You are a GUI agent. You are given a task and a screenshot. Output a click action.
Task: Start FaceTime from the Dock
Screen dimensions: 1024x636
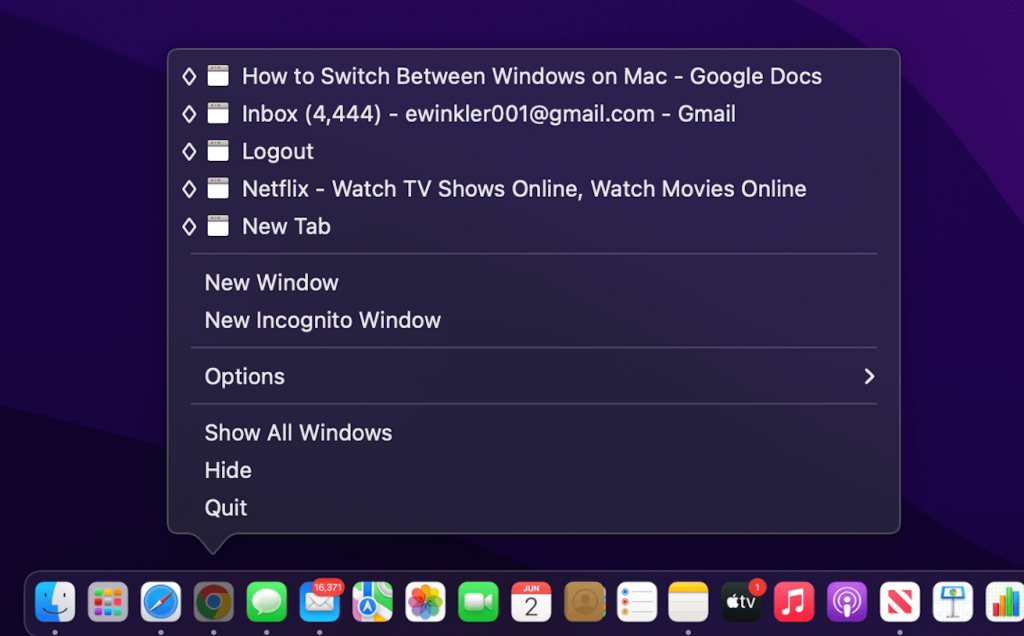tap(478, 601)
